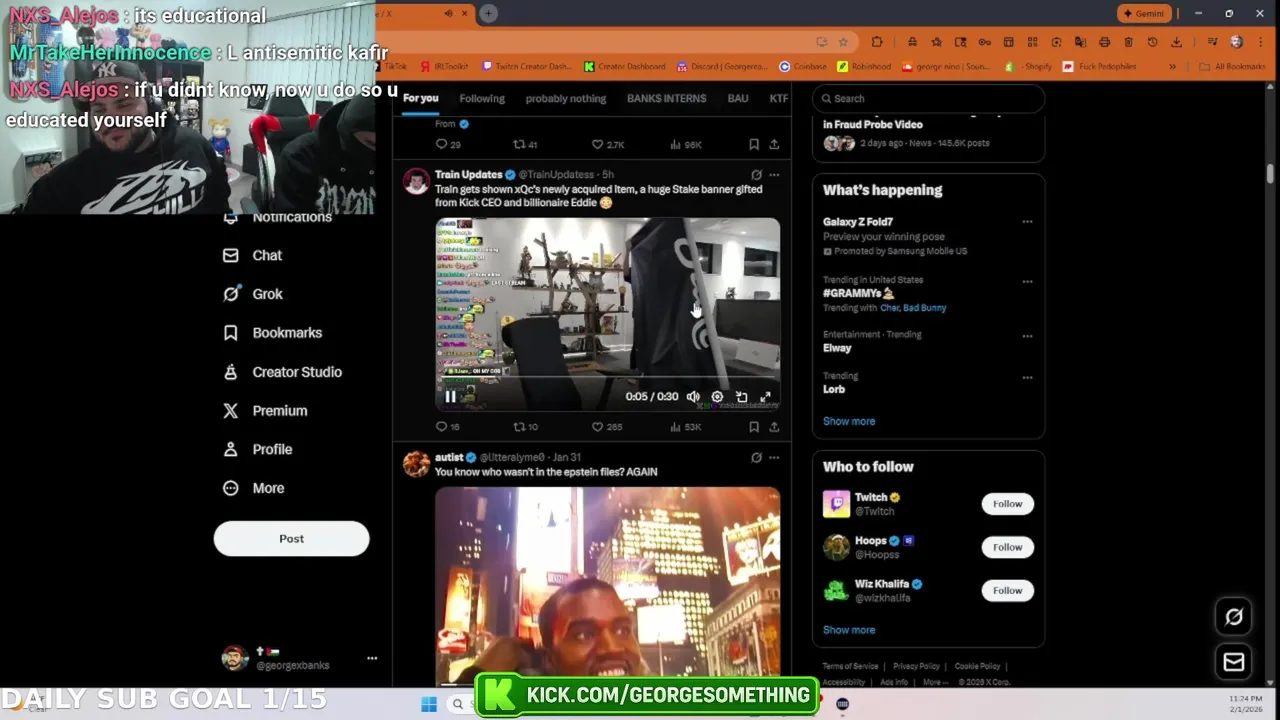Open options for Galaxy Z Fold7 trend
Viewport: 1280px width, 720px height.
(1027, 222)
